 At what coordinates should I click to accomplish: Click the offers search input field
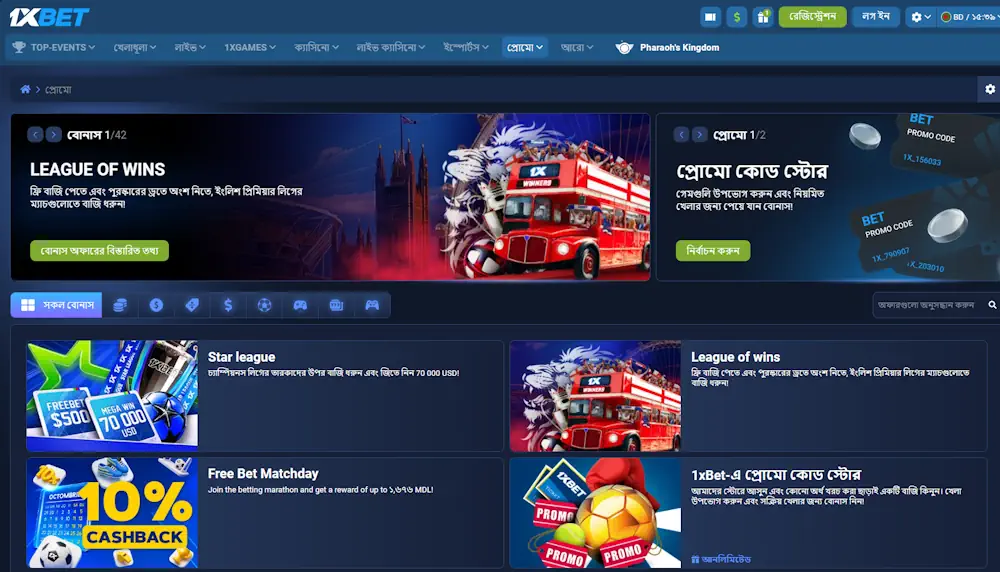click(927, 305)
